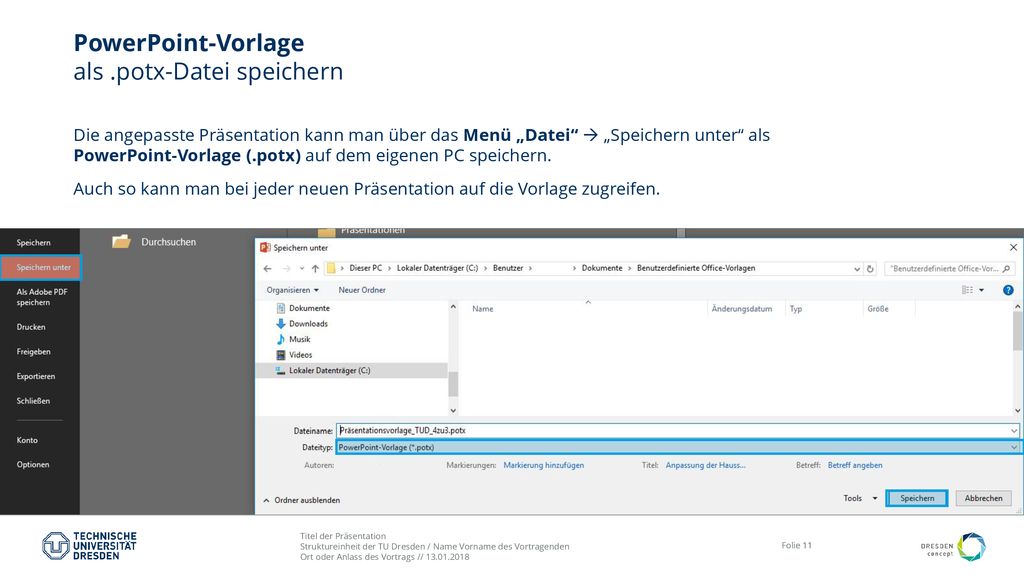The width and height of the screenshot is (1024, 576).
Task: Expand the Dateiname dropdown arrow
Action: coord(1014,431)
